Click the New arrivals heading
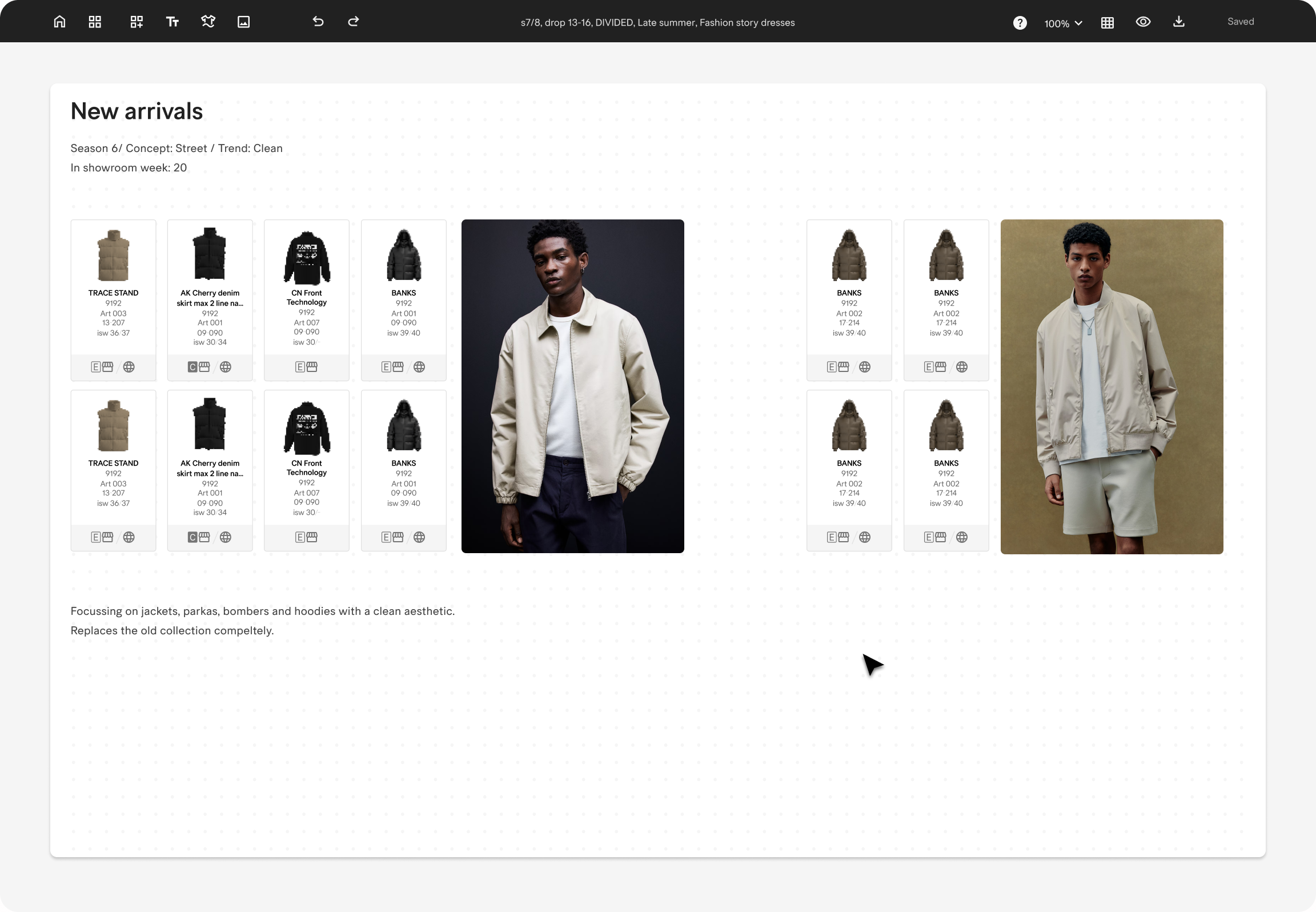The image size is (1316, 912). coord(137,111)
